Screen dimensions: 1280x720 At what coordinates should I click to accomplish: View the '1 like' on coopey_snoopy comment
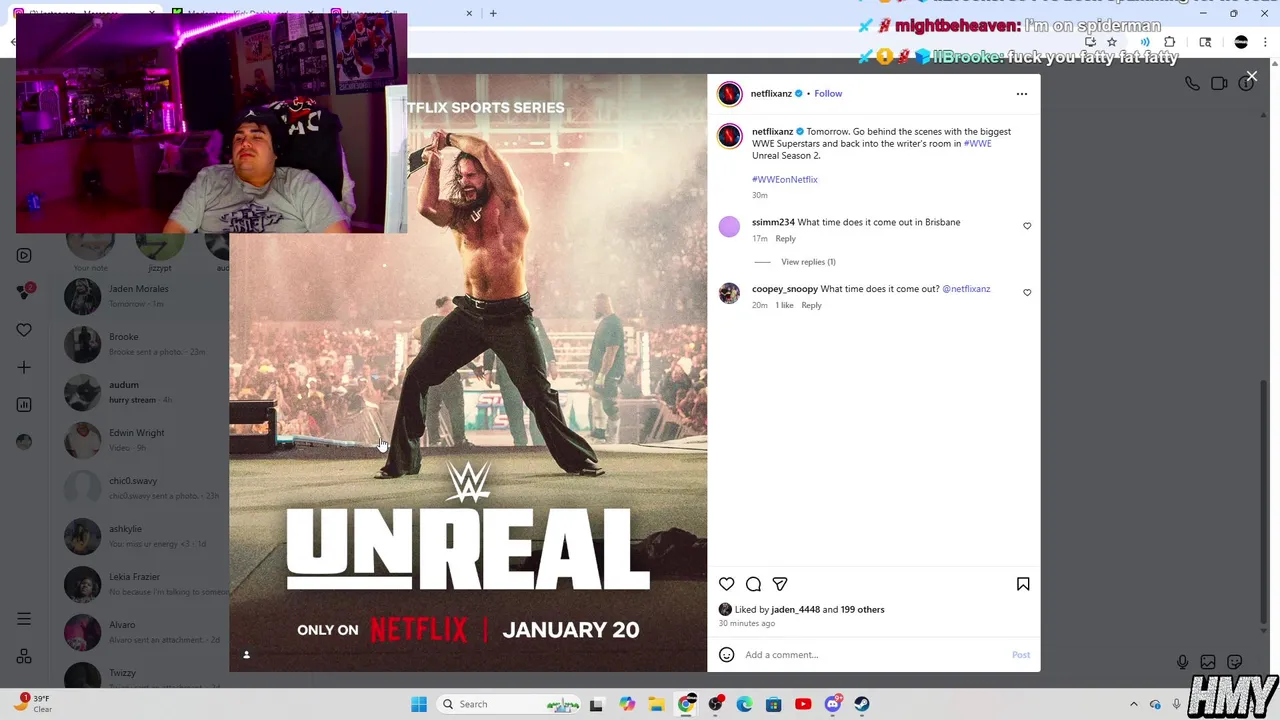[784, 306]
